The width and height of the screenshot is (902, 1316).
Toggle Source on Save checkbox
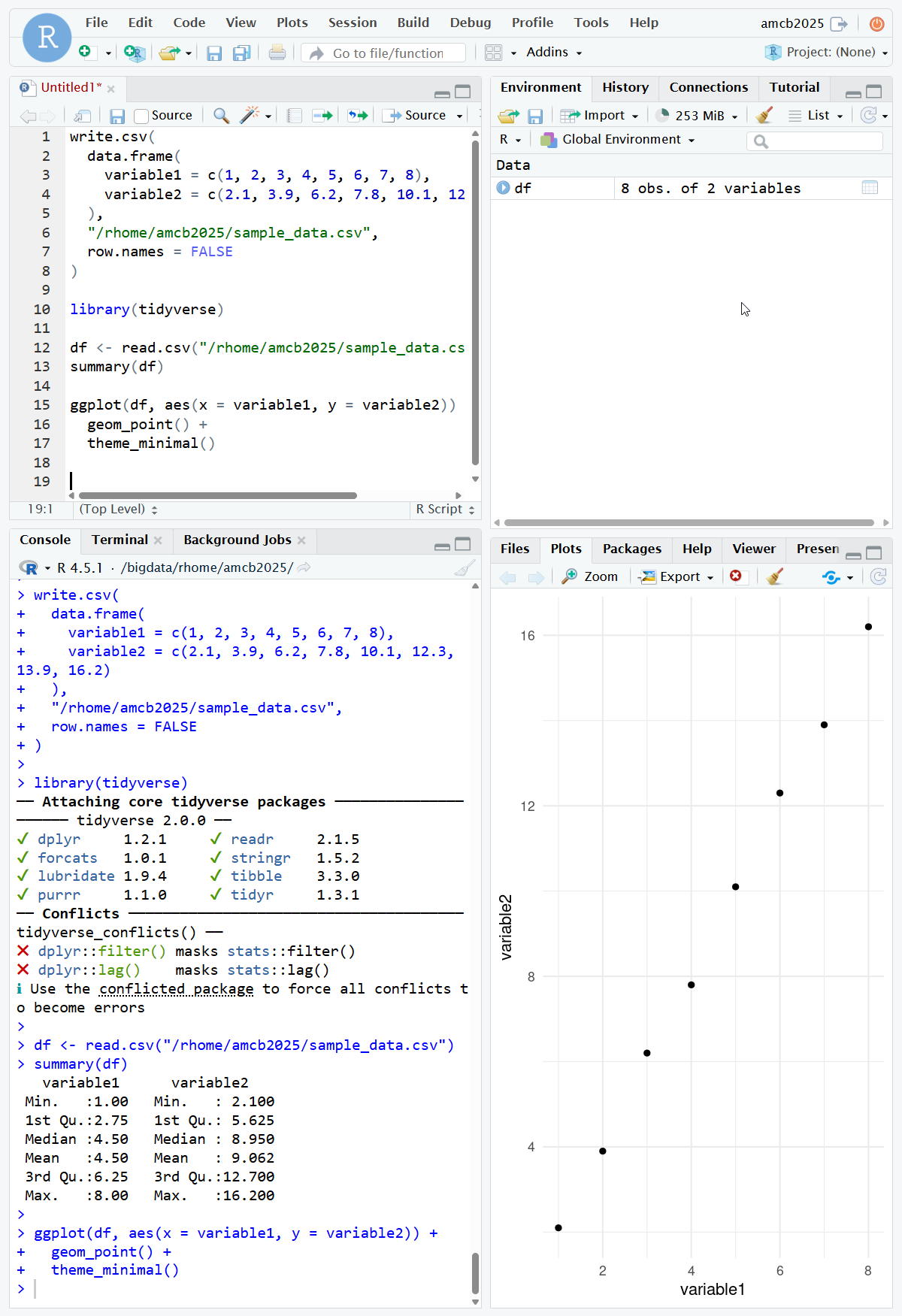[141, 116]
